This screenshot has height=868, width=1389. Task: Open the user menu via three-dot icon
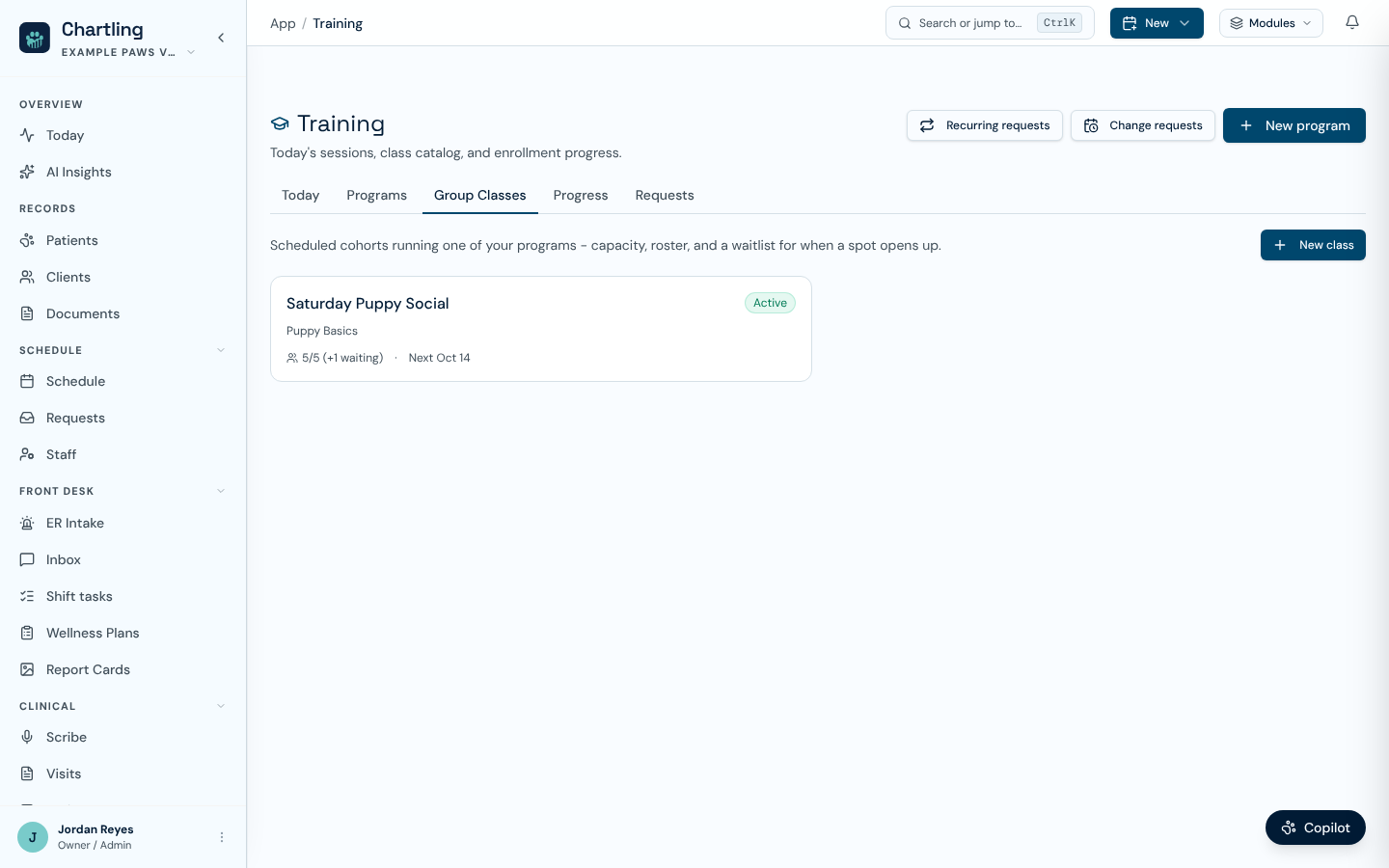(222, 837)
